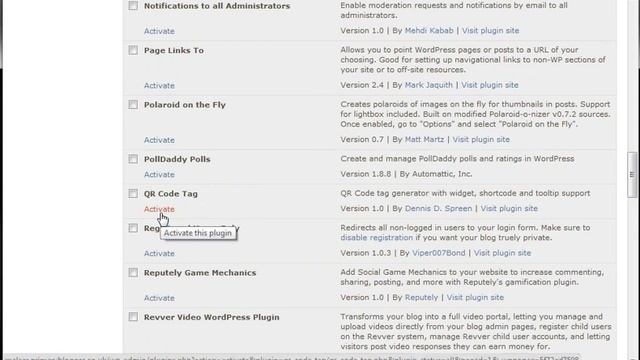Tick the QR Code Tag checkbox
Screen dimensions: 640x360
click(x=133, y=193)
